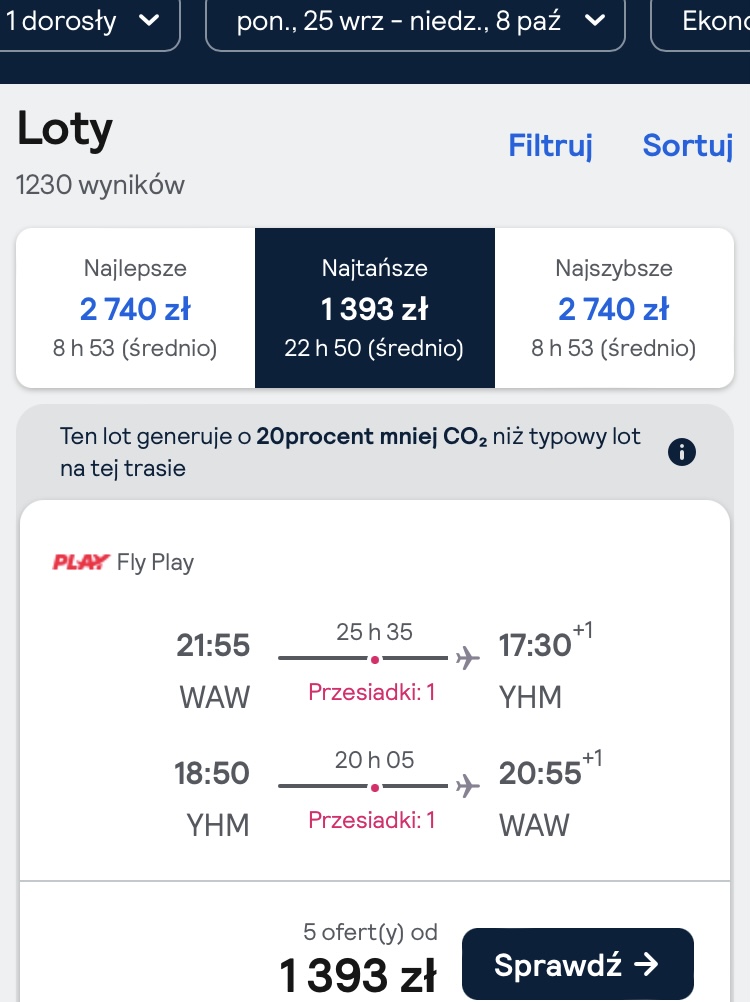Click the 1 393 zł offer price
750x1002 pixels.
[x=358, y=975]
